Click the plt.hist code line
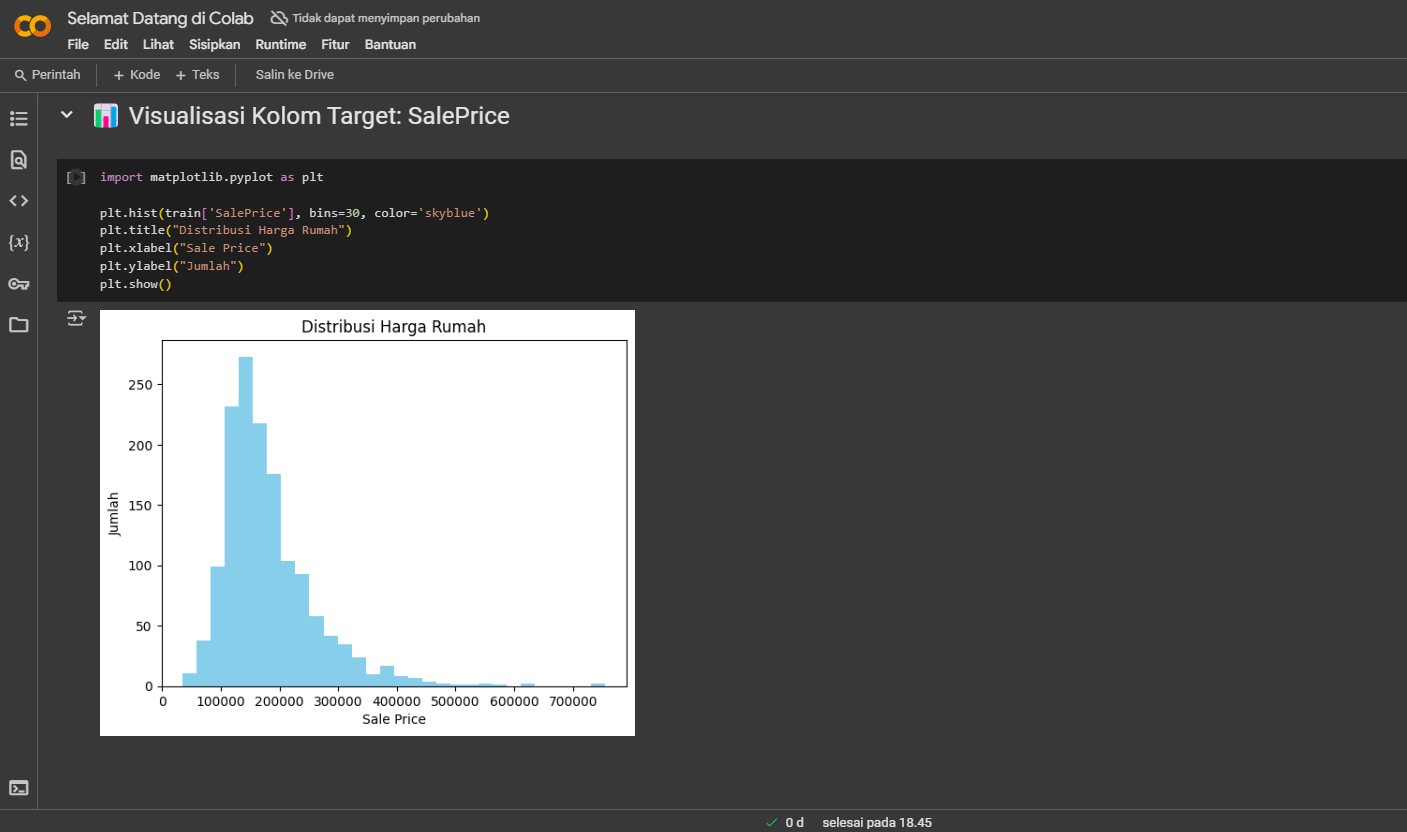Screen dimensions: 1407x832 pyautogui.click(x=294, y=213)
